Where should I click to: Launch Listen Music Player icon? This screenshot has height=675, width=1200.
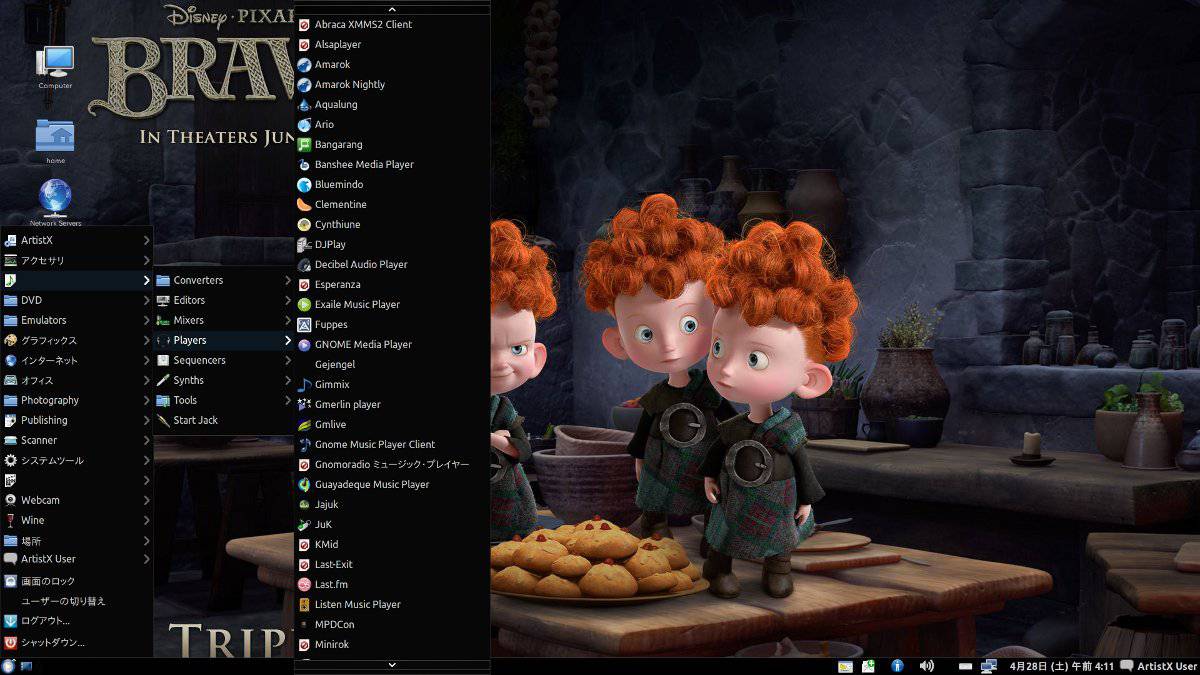[x=305, y=604]
